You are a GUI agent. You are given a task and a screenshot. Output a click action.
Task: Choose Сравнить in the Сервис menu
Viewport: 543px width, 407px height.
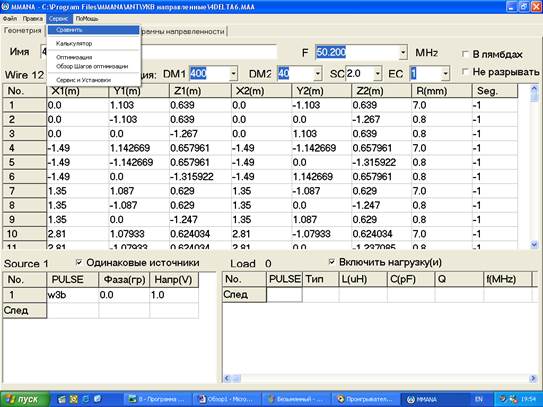93,30
